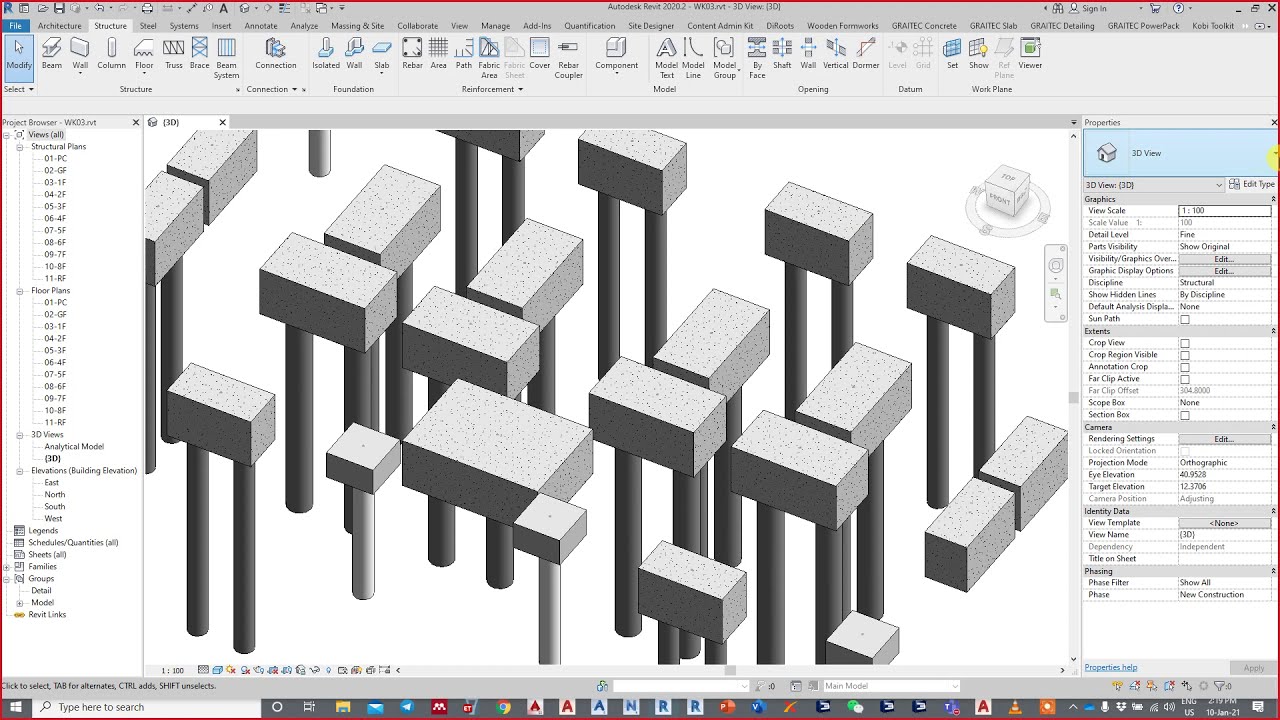Viewport: 1280px width, 720px height.
Task: Click the Windows Start button
Action: [x=16, y=707]
